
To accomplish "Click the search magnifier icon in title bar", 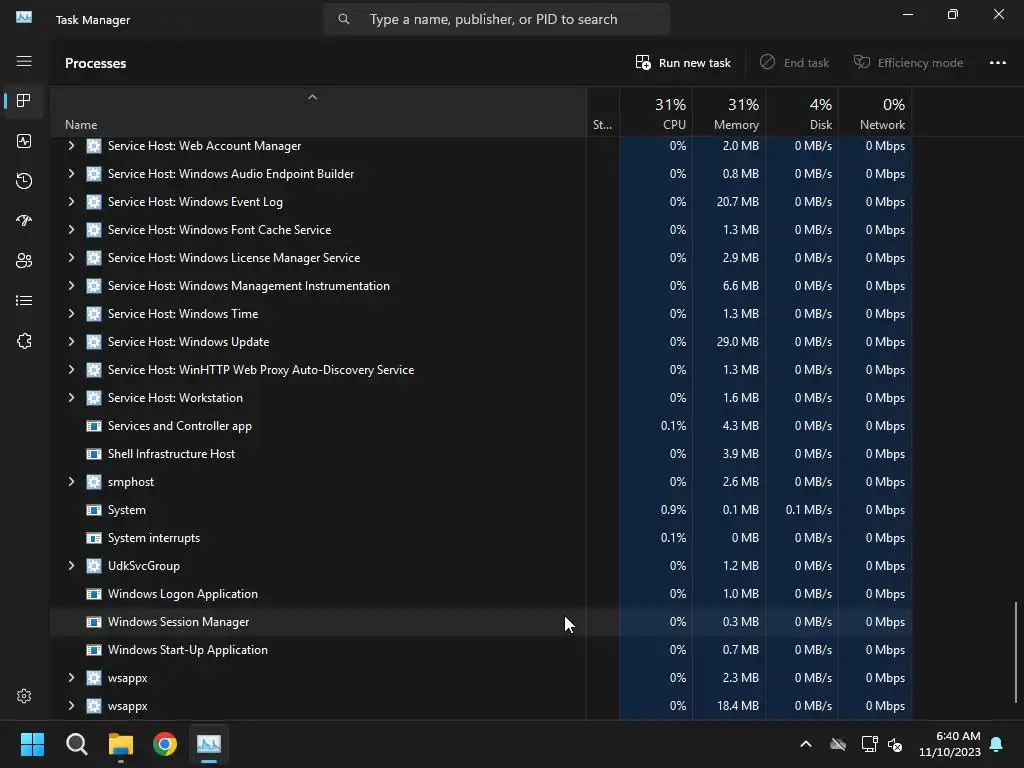I will [344, 19].
